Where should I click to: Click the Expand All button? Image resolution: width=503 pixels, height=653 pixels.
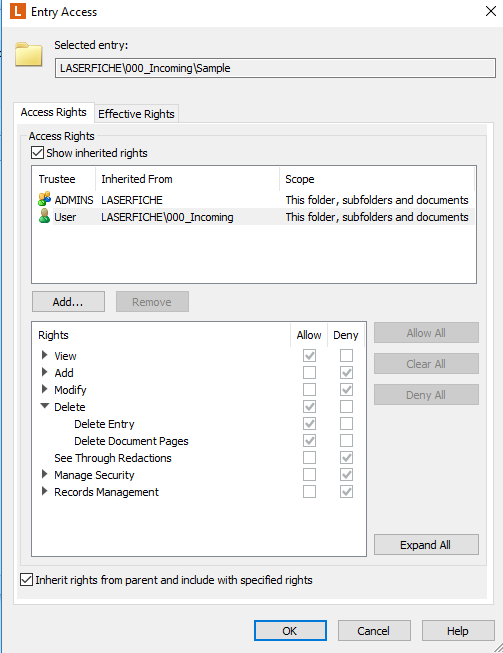(426, 545)
